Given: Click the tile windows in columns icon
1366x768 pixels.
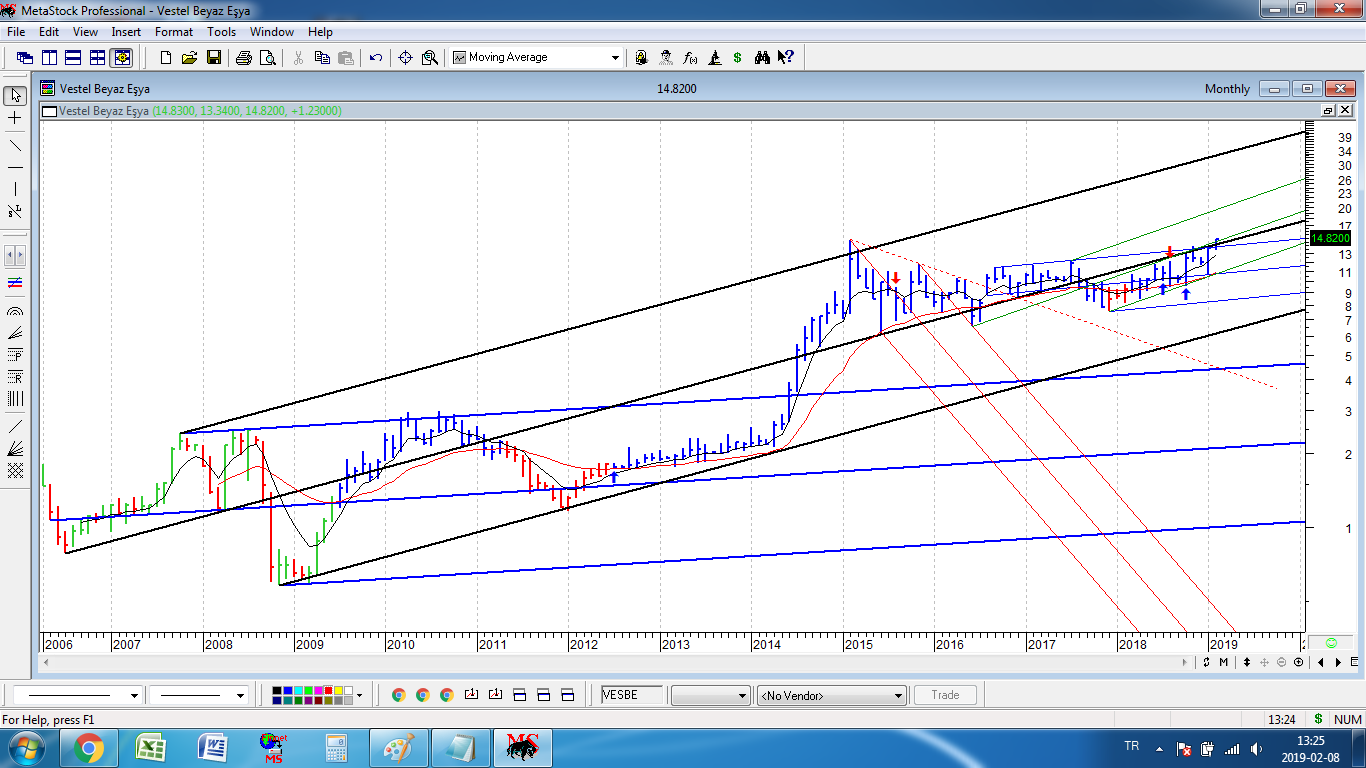Looking at the screenshot, I should point(48,58).
